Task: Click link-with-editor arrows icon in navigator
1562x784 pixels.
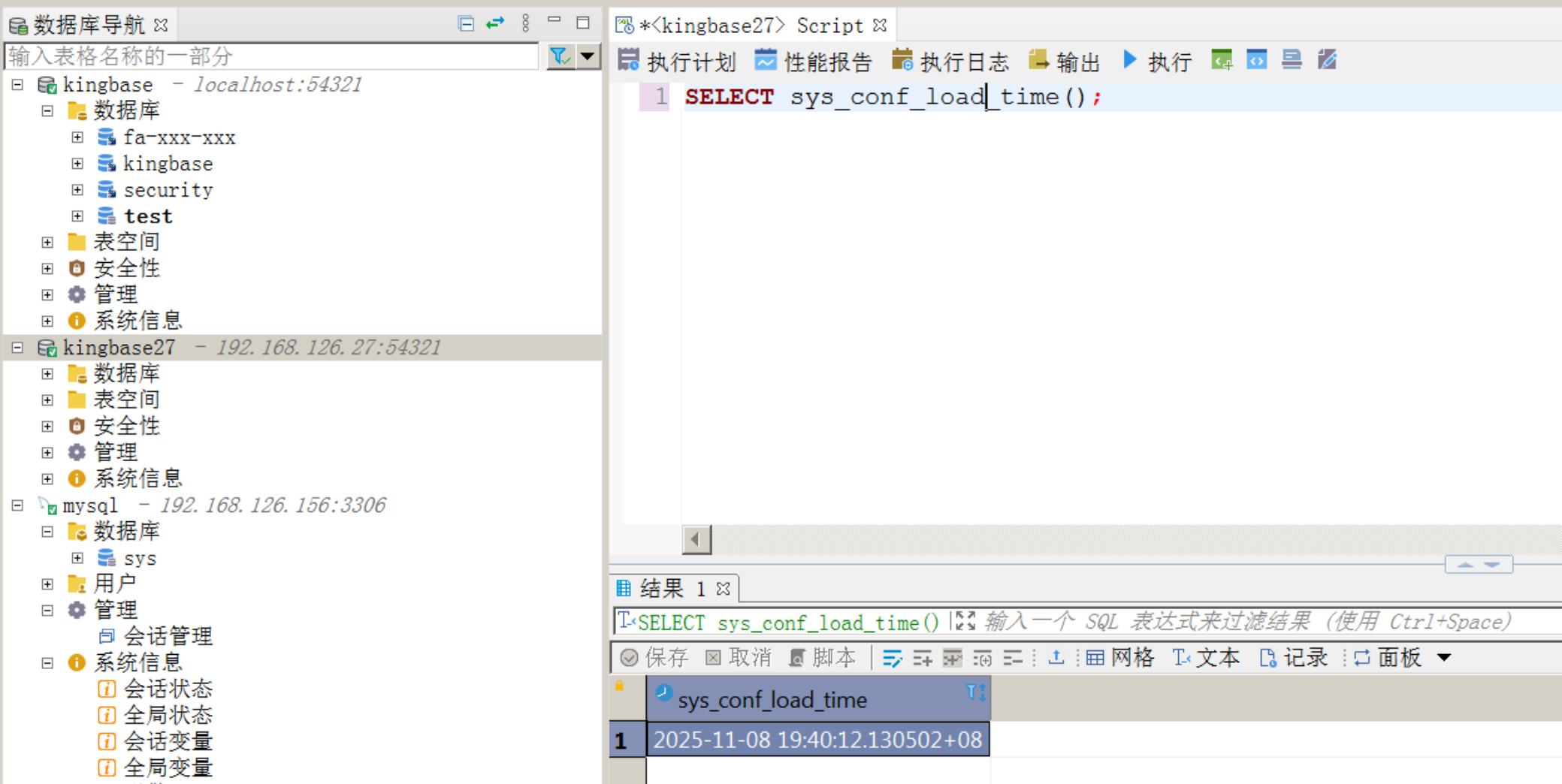Action: click(x=495, y=23)
